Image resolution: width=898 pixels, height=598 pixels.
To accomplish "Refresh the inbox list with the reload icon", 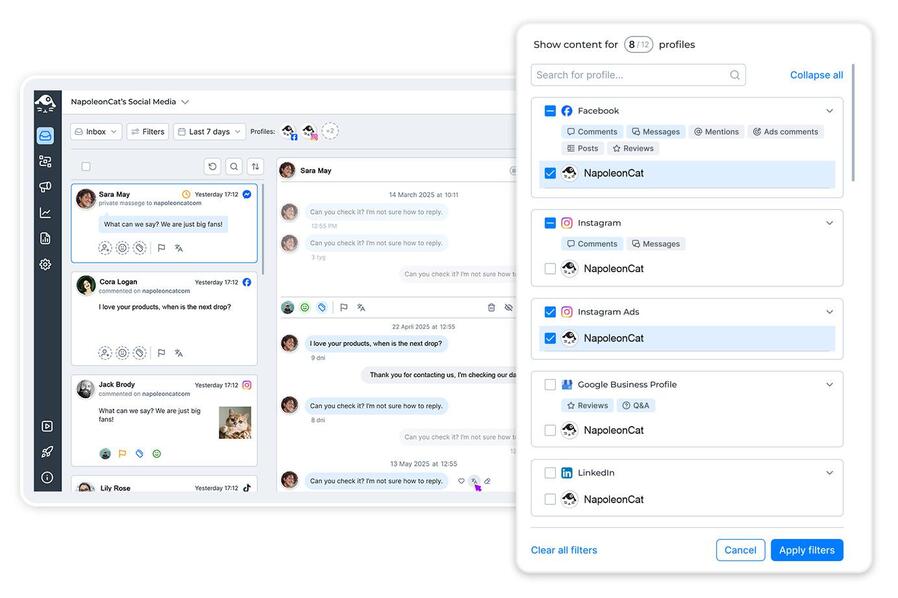I will (212, 167).
